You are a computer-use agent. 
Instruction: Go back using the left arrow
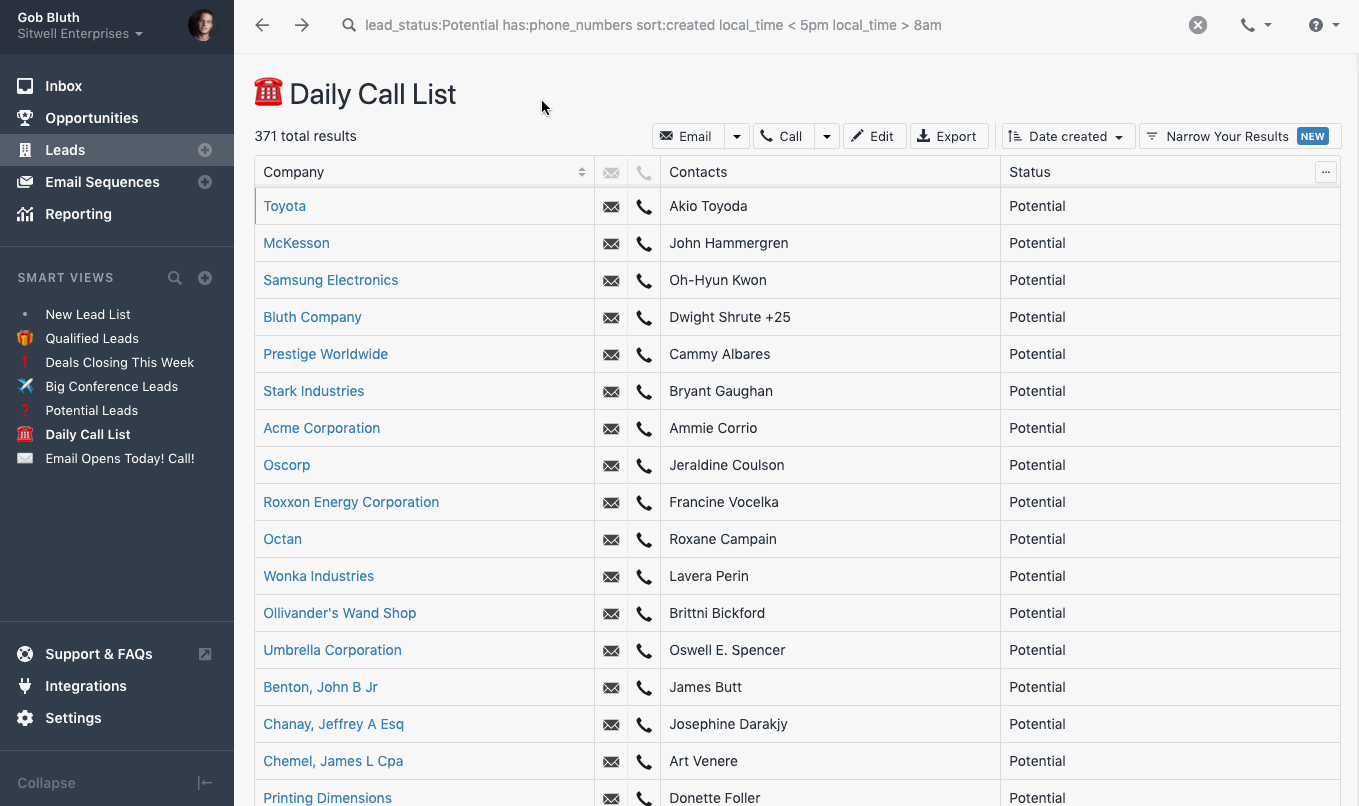click(x=262, y=25)
